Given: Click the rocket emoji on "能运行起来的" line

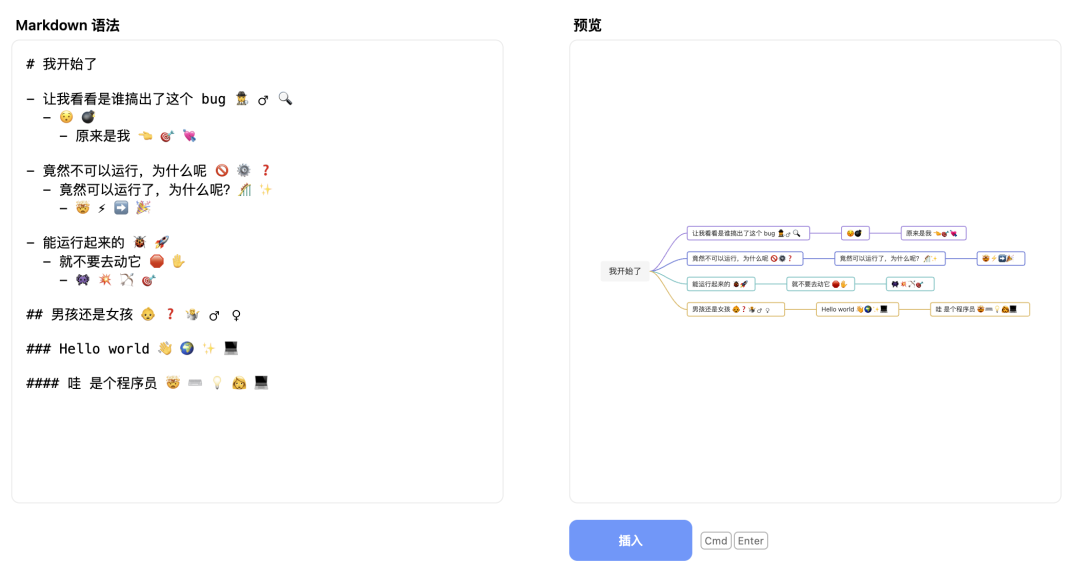Looking at the screenshot, I should 163,242.
